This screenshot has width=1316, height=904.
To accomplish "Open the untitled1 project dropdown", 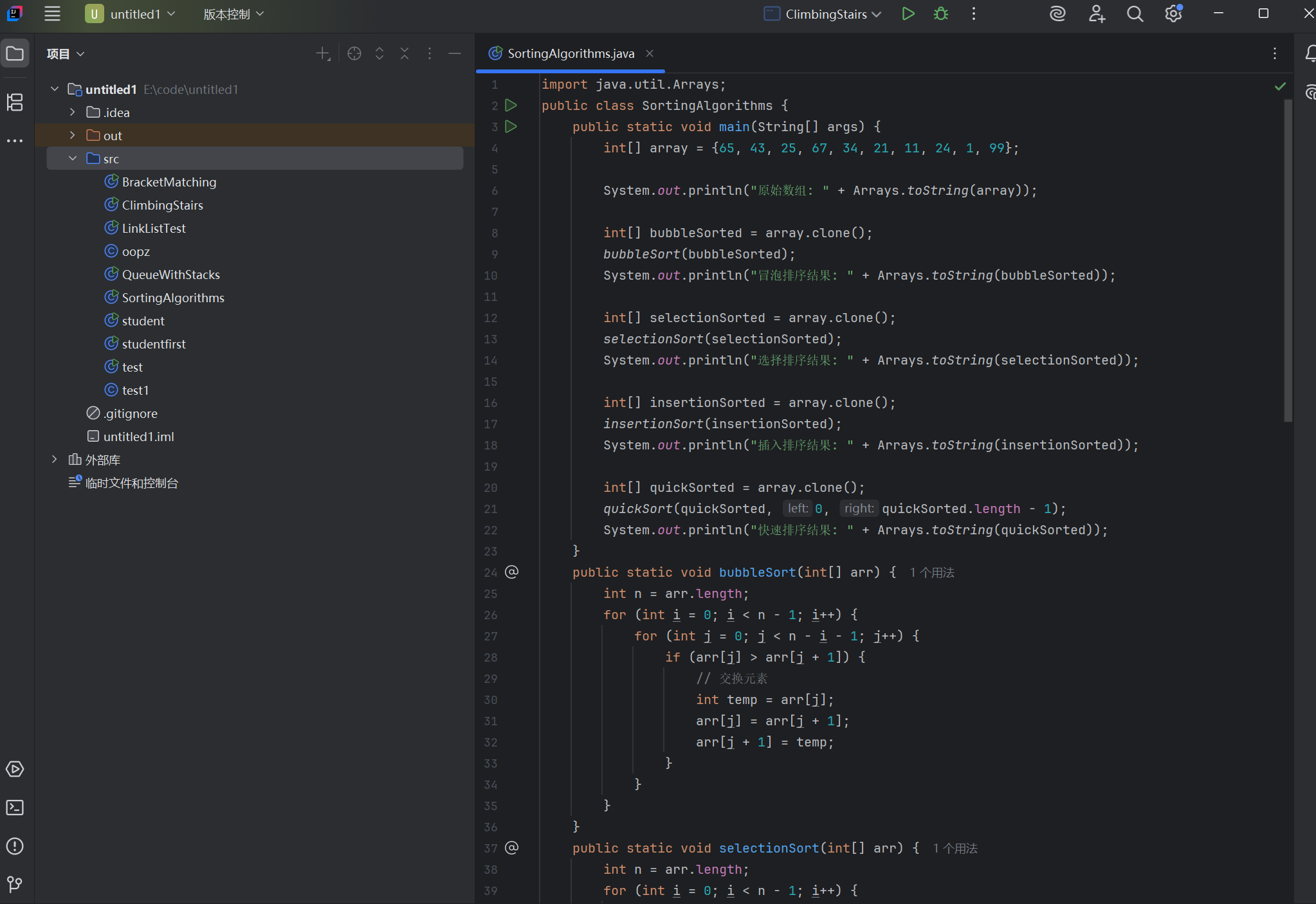I will click(131, 14).
